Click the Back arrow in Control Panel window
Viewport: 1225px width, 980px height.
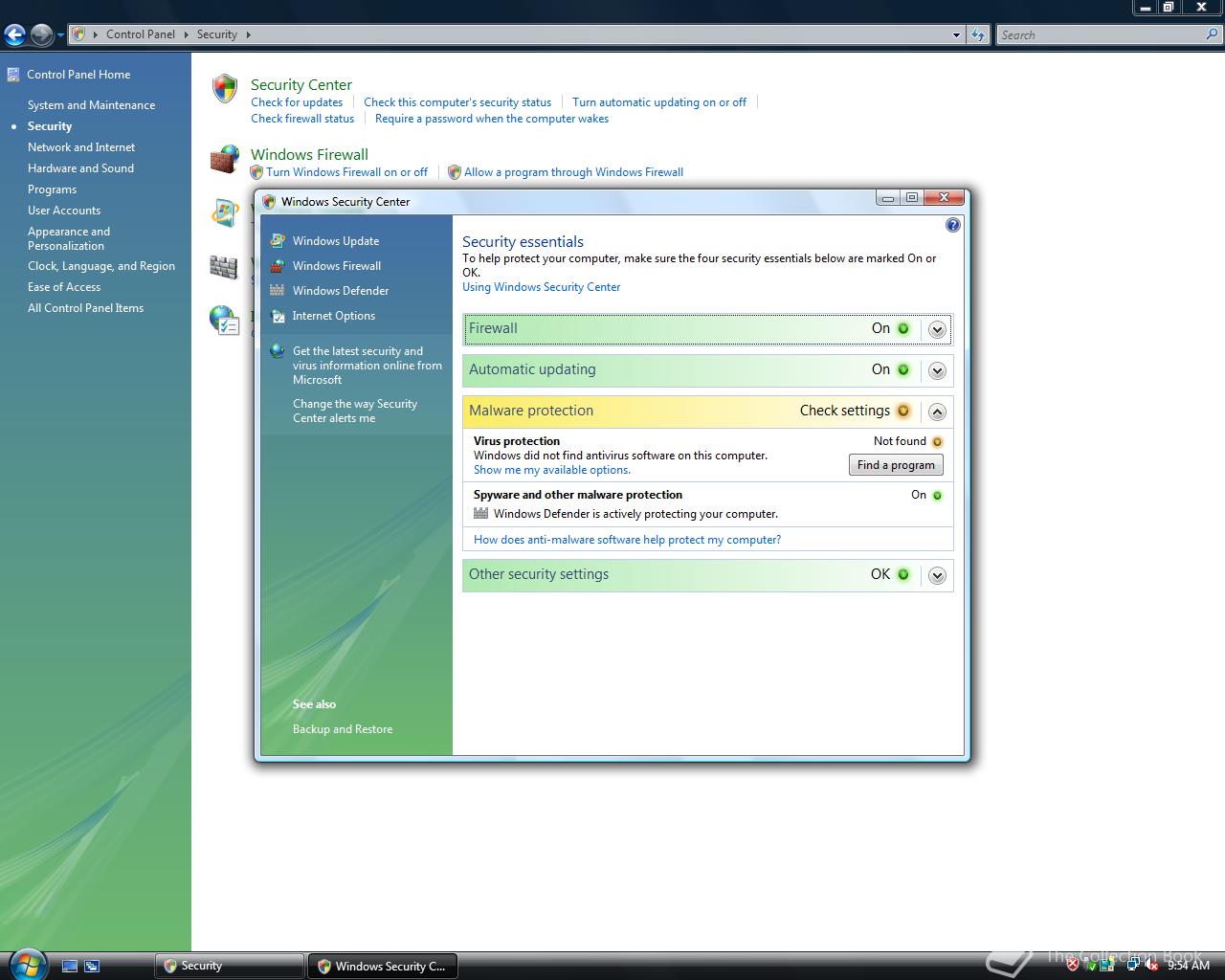[14, 35]
